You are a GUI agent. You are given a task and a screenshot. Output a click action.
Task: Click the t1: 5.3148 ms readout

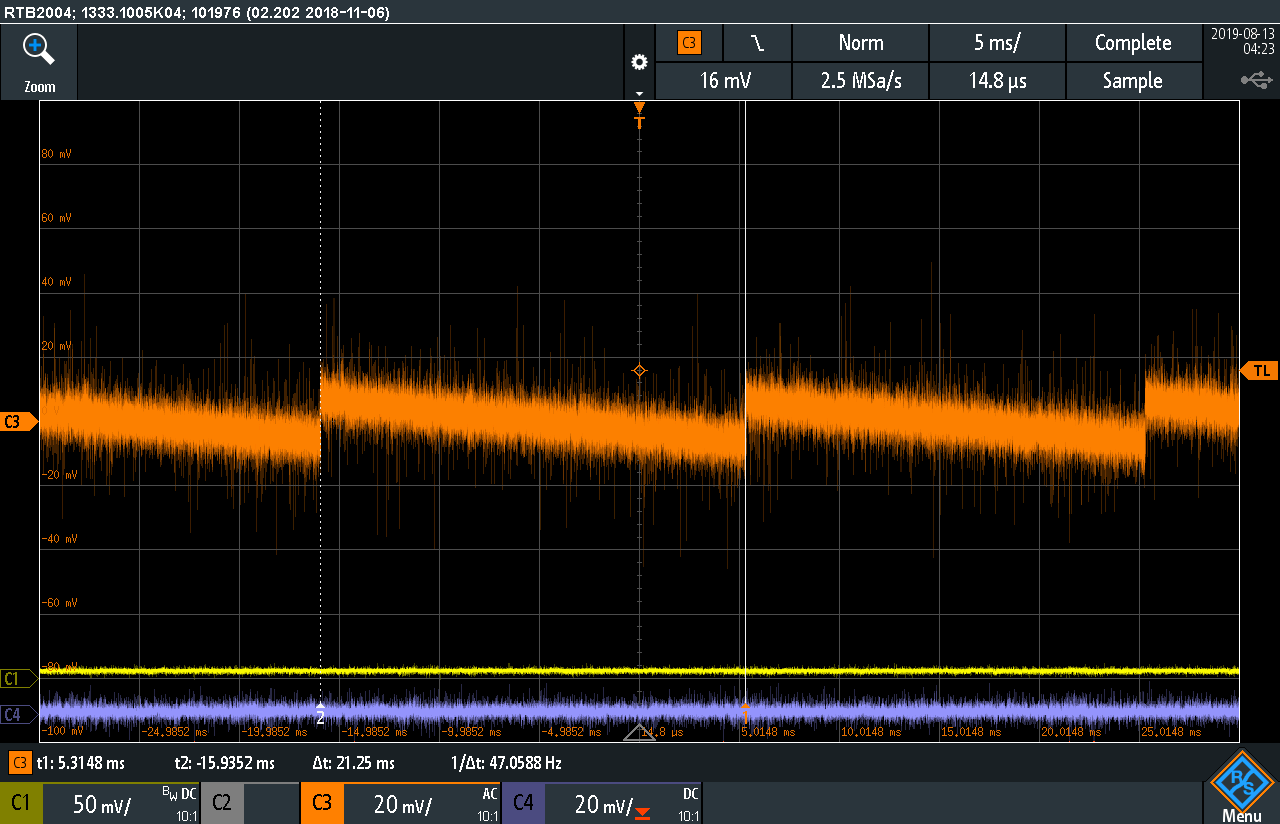click(80, 763)
